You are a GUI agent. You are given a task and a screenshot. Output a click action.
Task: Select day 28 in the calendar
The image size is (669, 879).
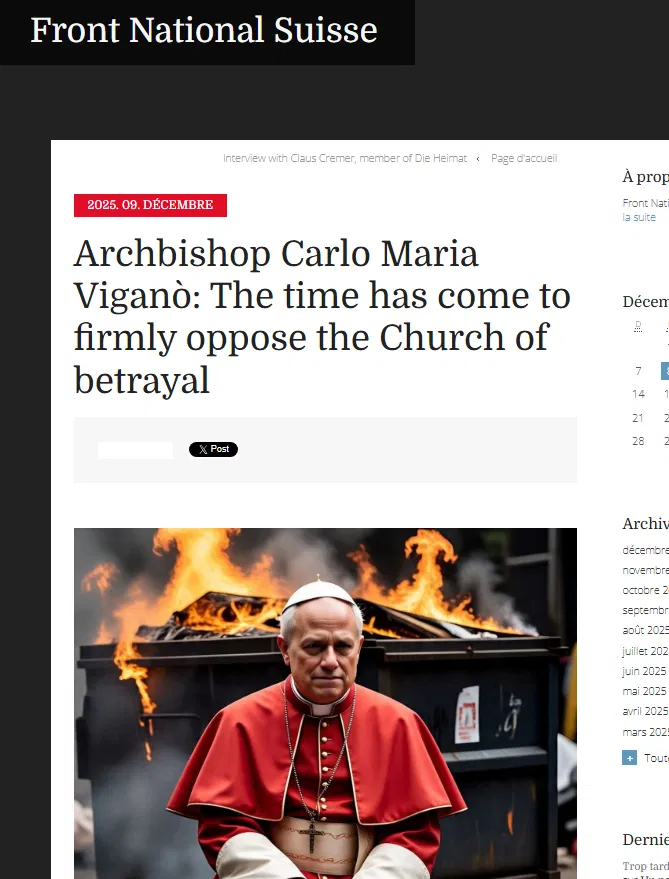click(638, 441)
